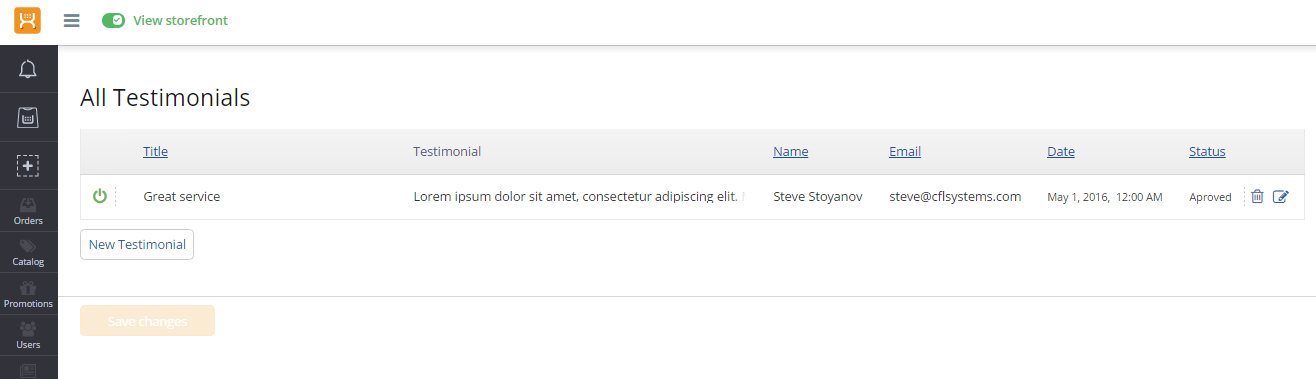
Task: Toggle the View storefront switch
Action: coord(113,21)
